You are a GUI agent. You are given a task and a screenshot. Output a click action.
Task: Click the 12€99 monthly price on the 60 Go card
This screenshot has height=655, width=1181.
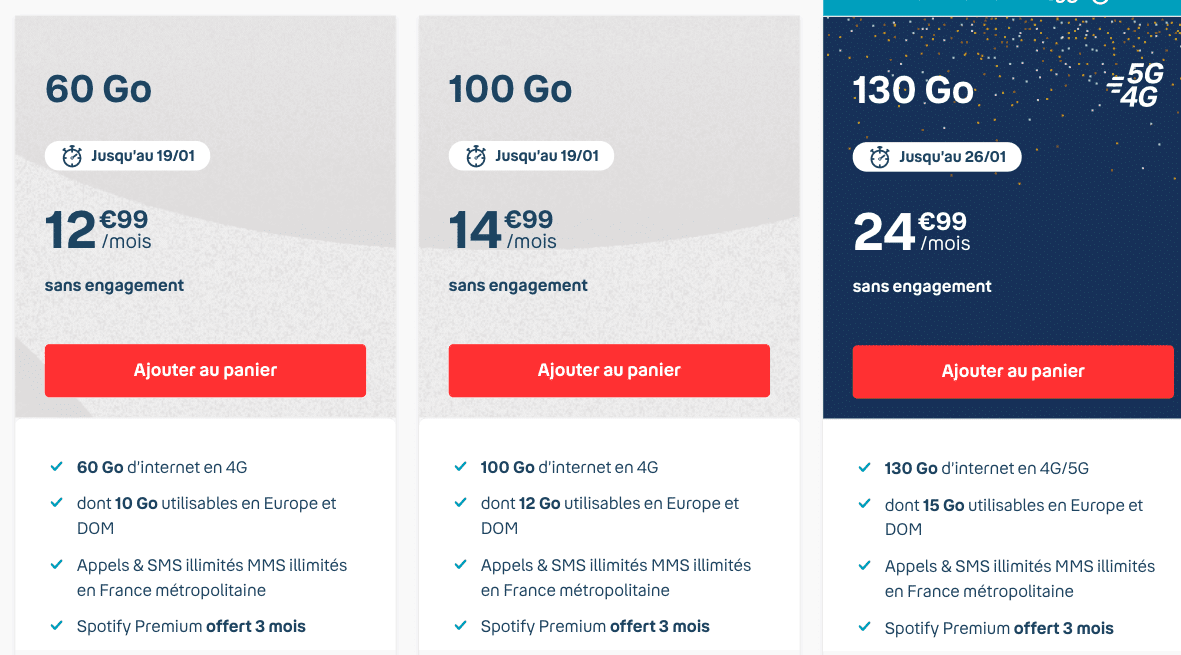click(95, 230)
